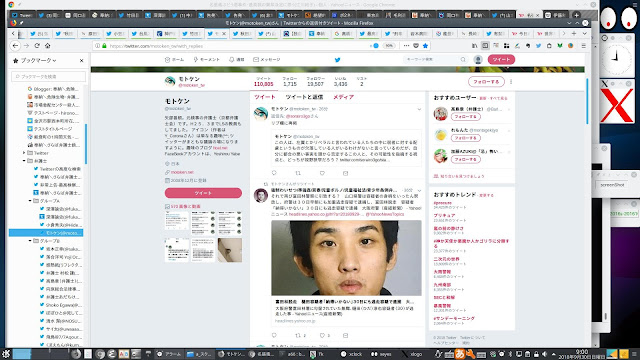640x360 pixels.
Task: Open the Firefox home page icon
Action: tap(47, 46)
